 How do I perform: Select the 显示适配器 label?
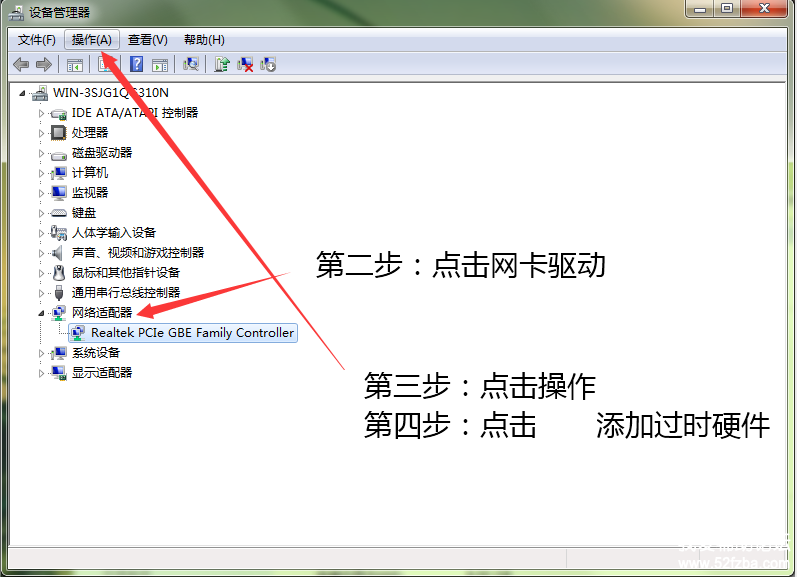[x=102, y=373]
